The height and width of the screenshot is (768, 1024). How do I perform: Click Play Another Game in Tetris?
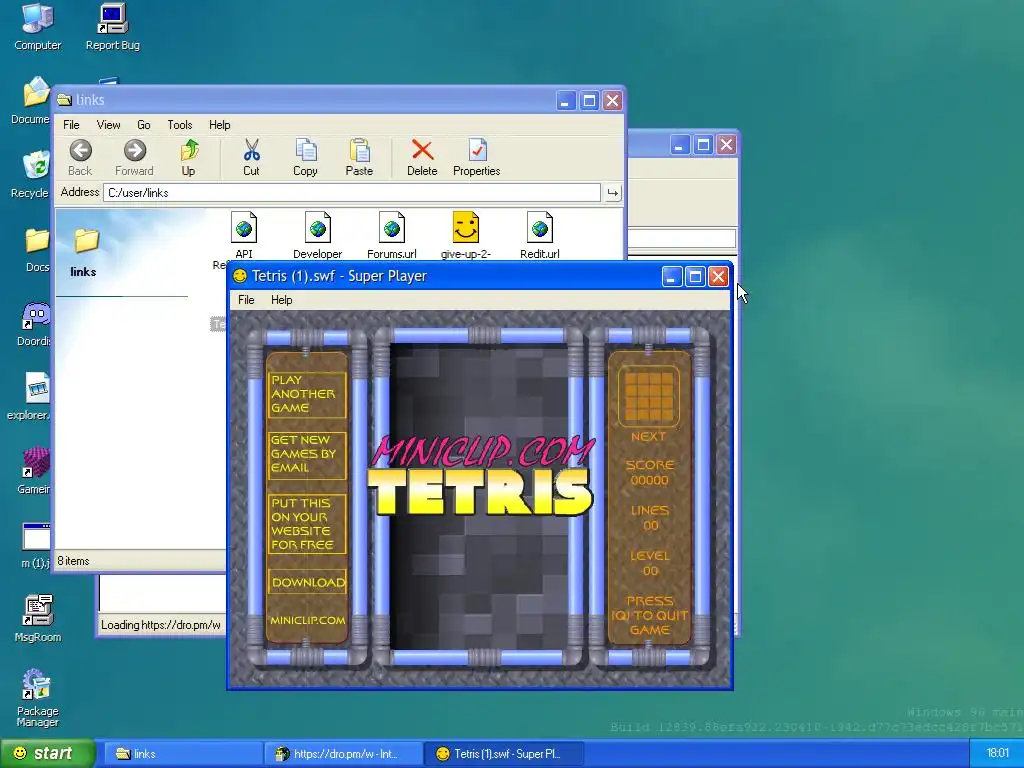click(306, 394)
